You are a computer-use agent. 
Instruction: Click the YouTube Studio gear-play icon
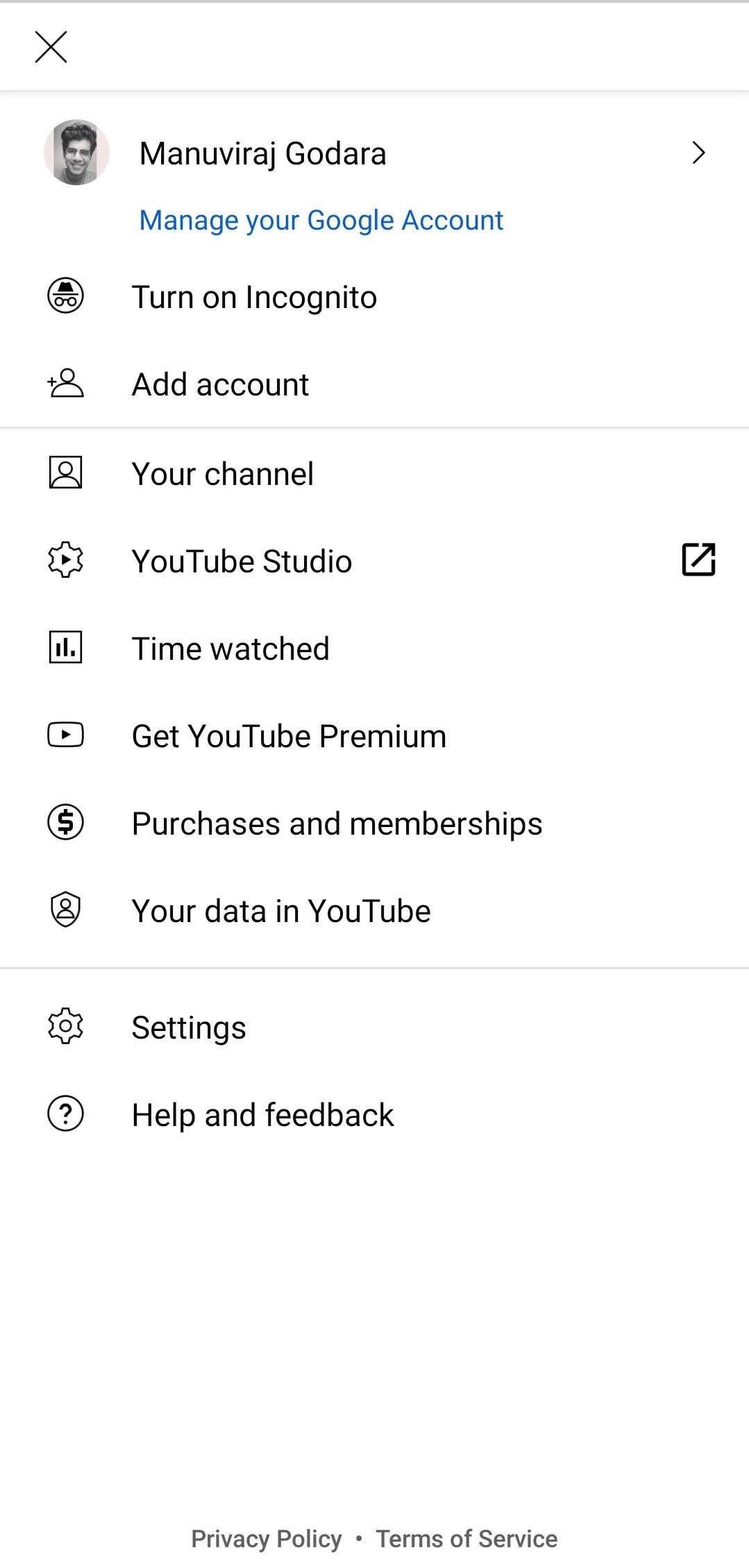click(65, 560)
